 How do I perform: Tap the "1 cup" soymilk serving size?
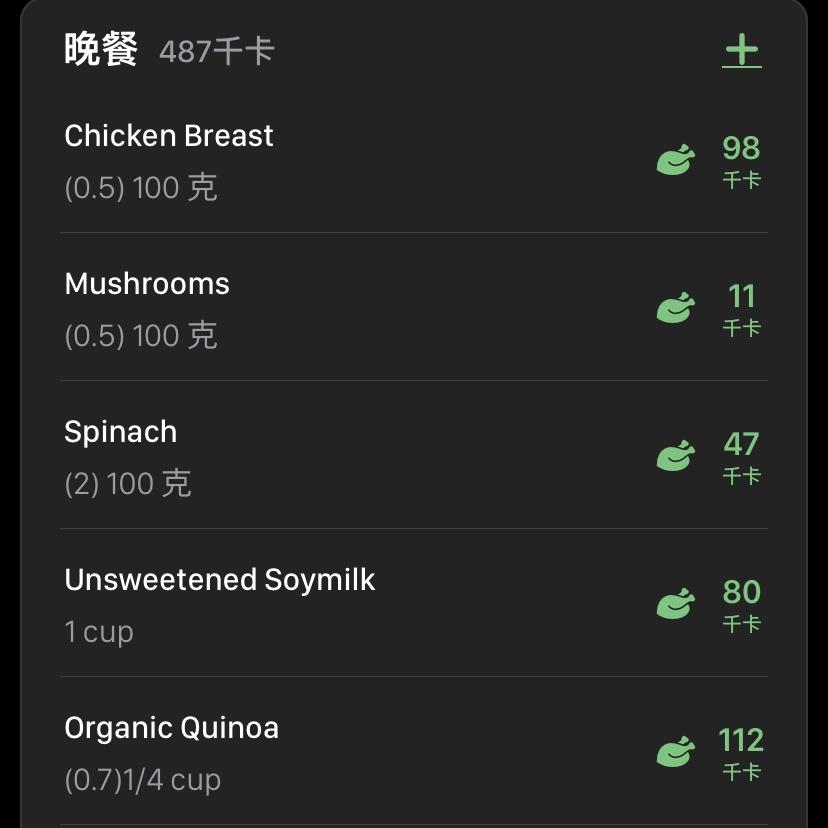tap(99, 632)
